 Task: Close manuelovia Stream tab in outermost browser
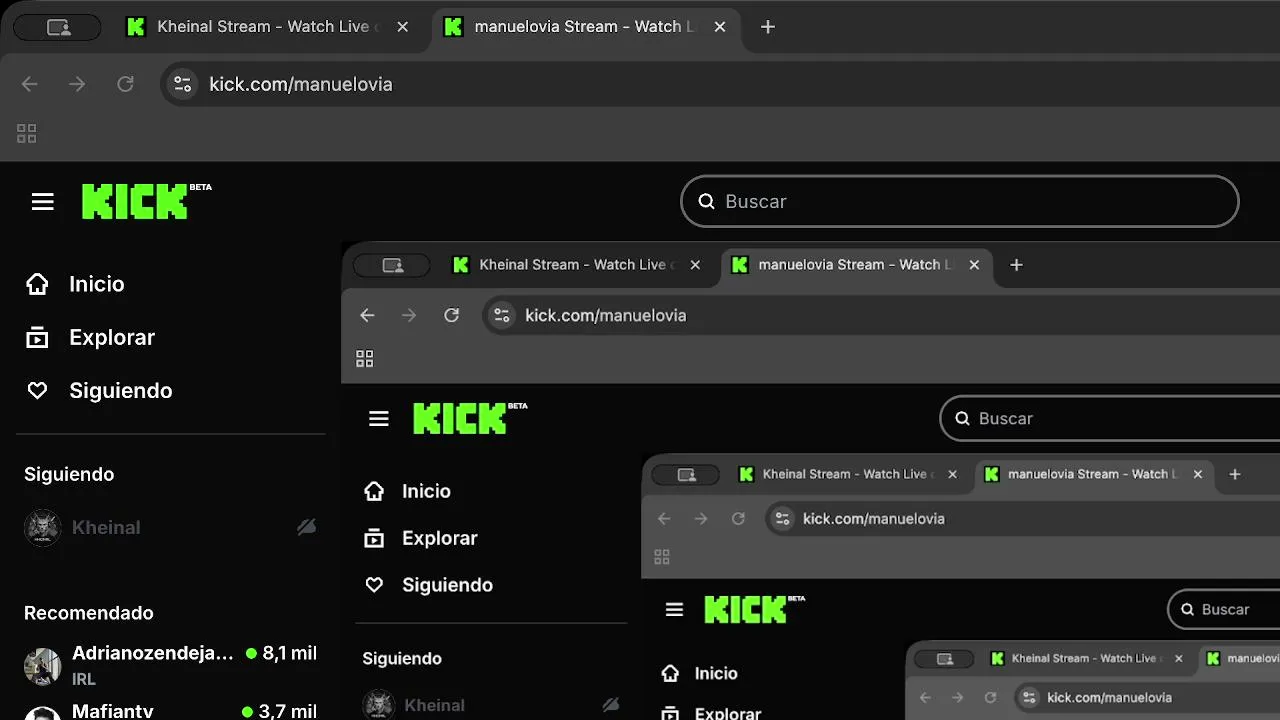719,27
